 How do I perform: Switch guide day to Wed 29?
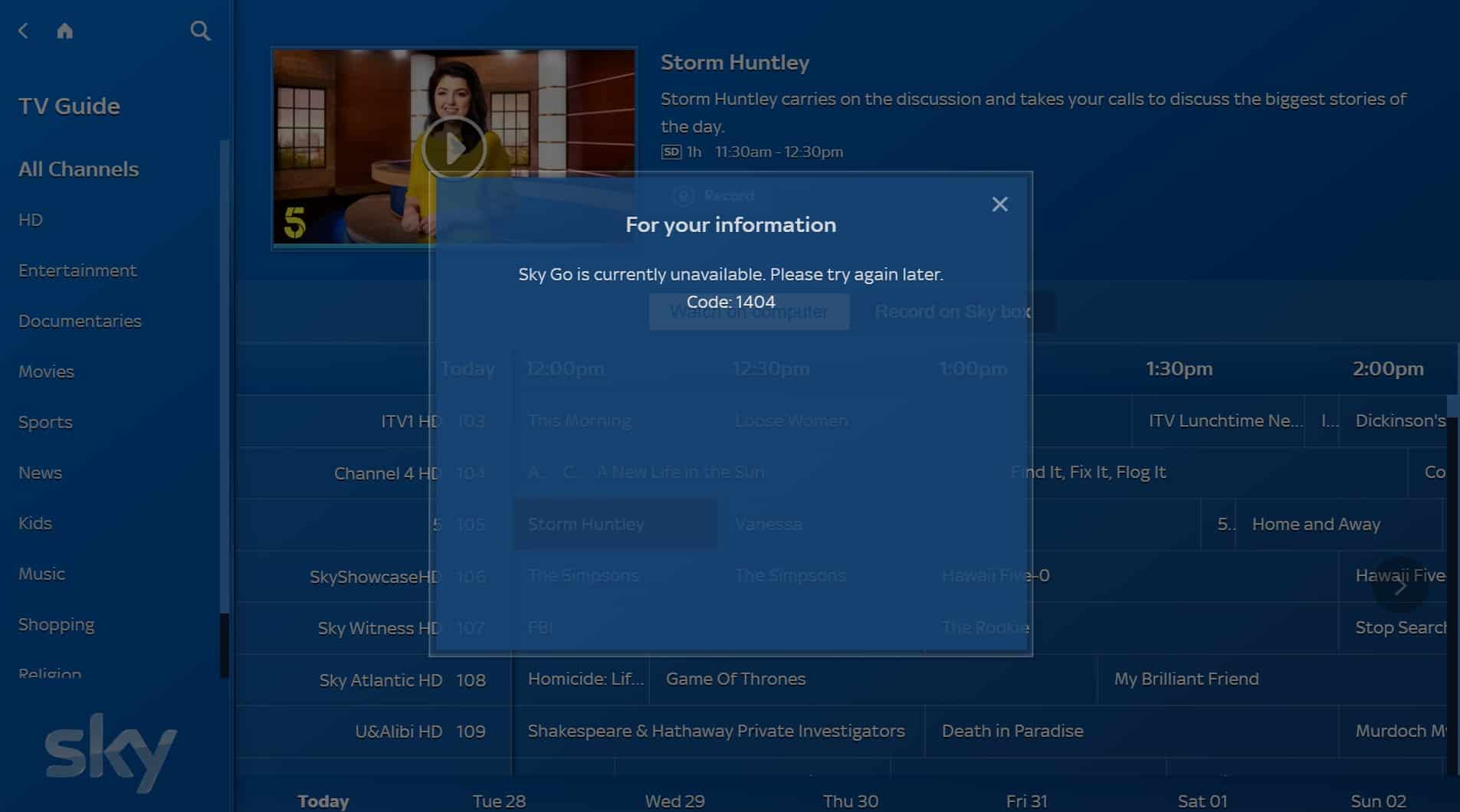(x=674, y=801)
